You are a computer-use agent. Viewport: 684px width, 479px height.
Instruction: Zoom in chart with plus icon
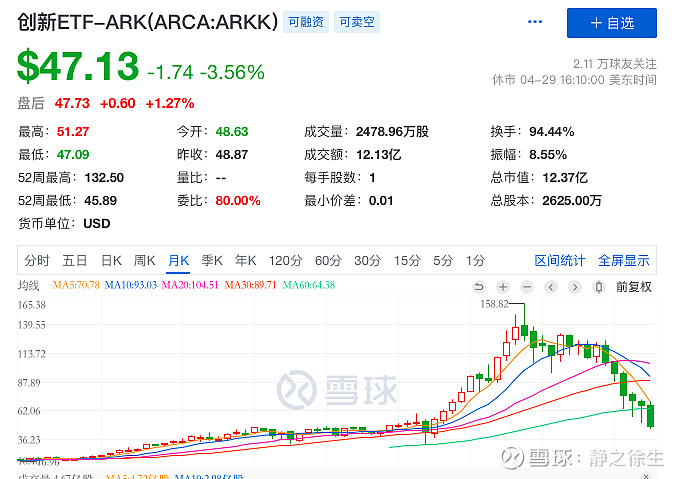tap(503, 287)
